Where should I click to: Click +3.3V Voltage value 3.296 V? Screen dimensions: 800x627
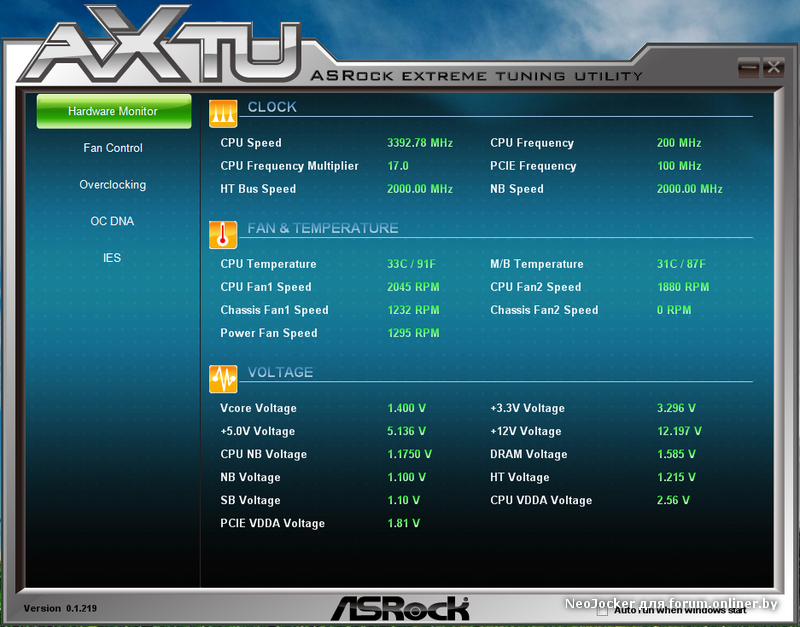click(677, 408)
